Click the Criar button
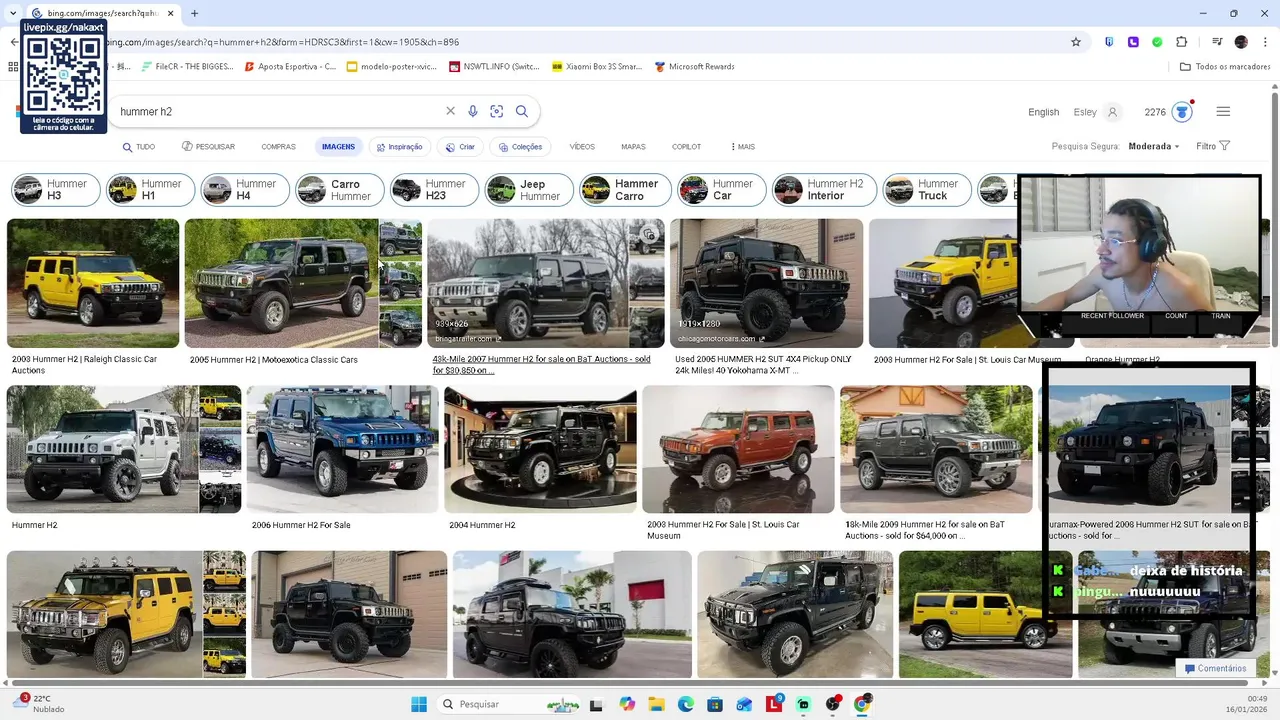The image size is (1280, 720). (460, 147)
